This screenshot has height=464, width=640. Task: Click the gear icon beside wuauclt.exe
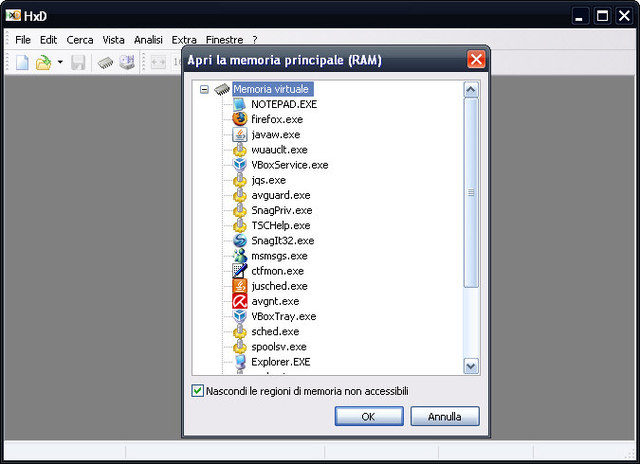tap(240, 149)
